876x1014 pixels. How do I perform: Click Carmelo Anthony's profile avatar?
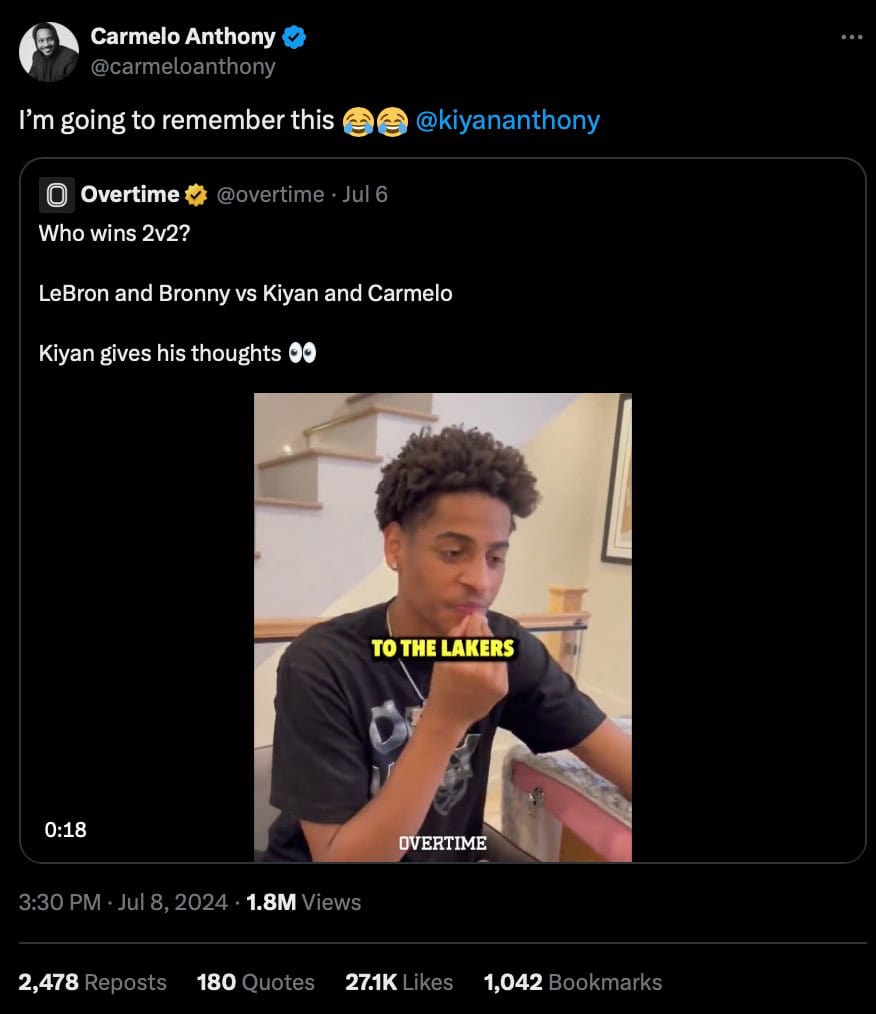pyautogui.click(x=49, y=51)
